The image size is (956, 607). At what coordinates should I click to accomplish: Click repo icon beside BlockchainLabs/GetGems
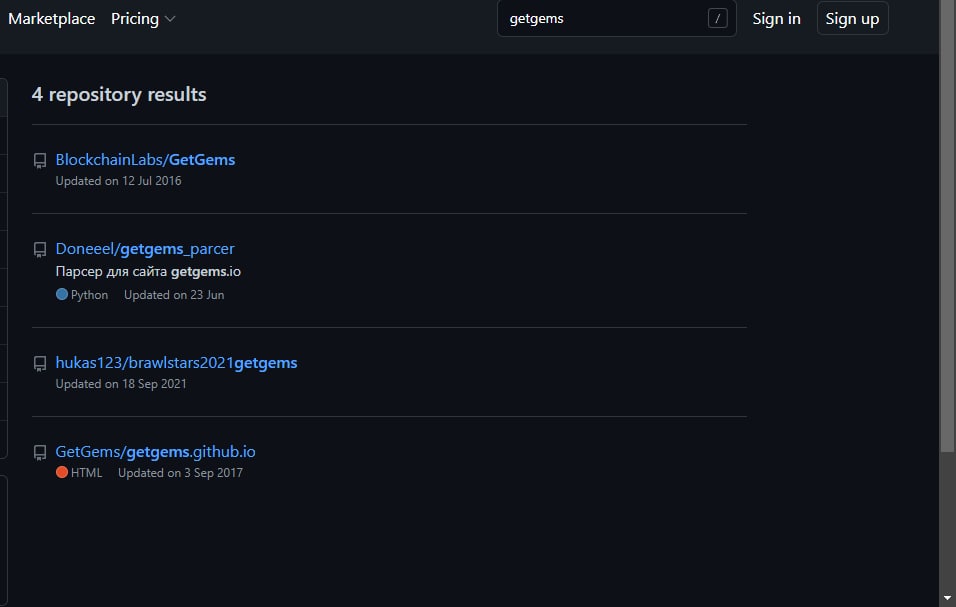pyautogui.click(x=40, y=160)
